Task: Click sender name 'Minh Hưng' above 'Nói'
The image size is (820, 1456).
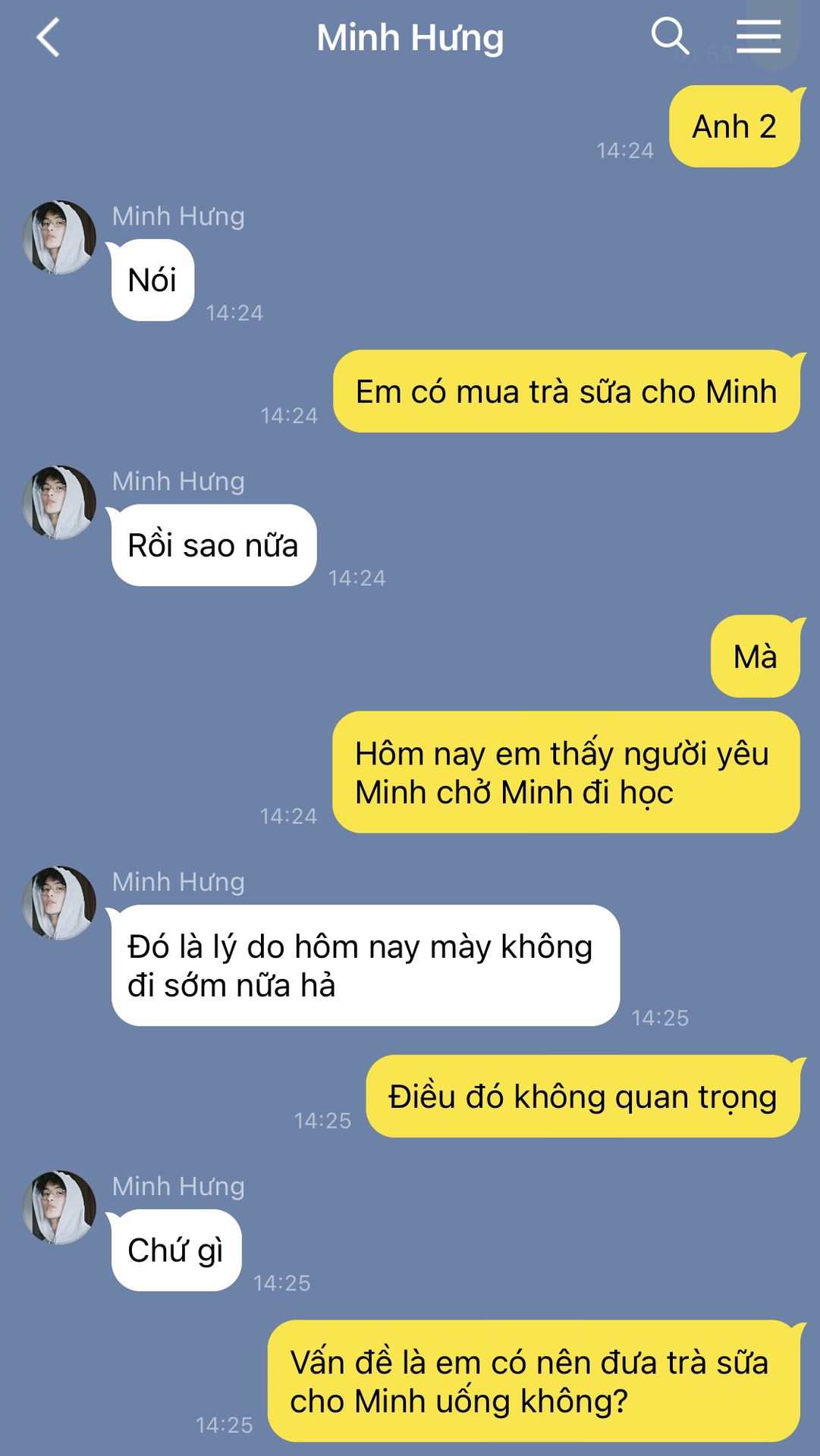Action: pos(178,217)
